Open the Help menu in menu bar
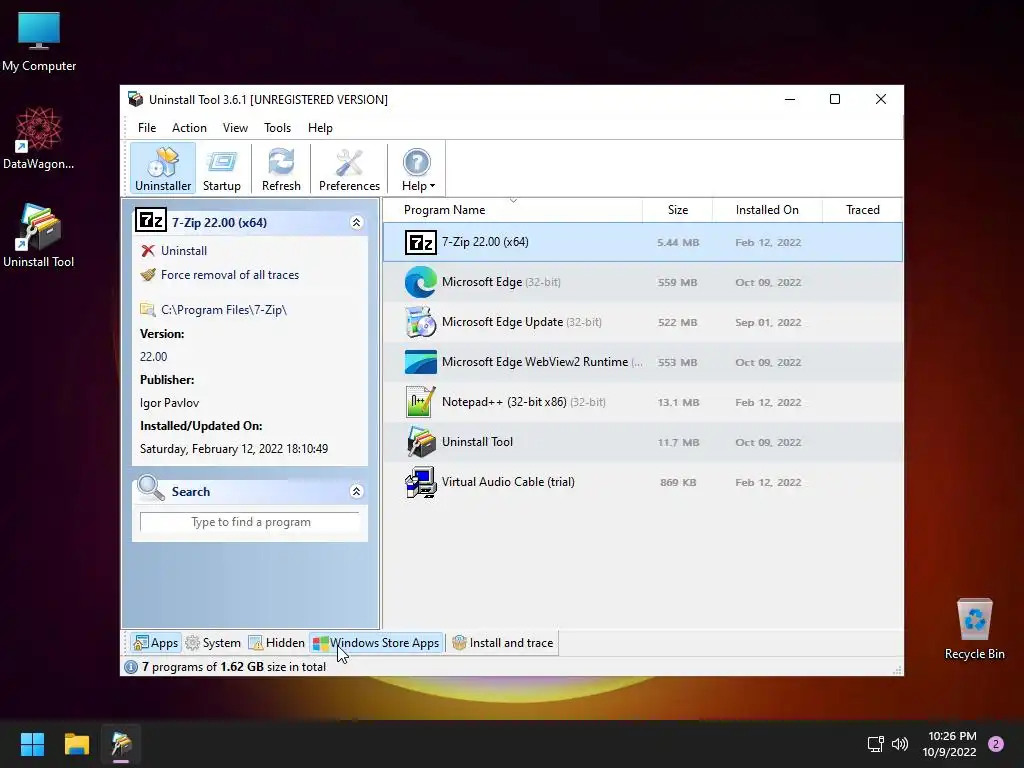The image size is (1024, 768). point(320,128)
